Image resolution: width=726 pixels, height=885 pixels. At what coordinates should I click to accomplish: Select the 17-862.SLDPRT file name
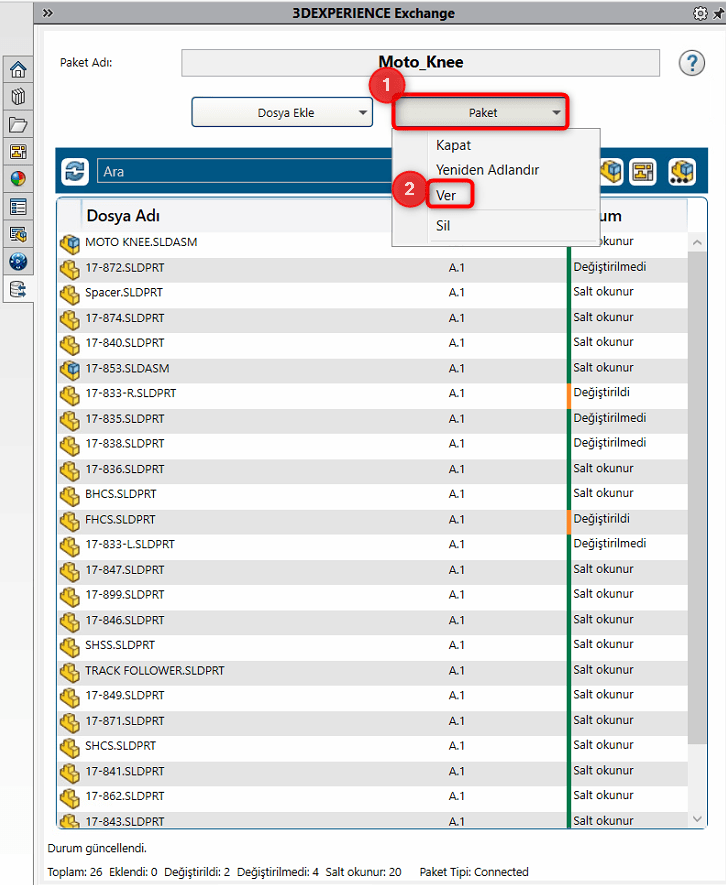click(x=125, y=796)
